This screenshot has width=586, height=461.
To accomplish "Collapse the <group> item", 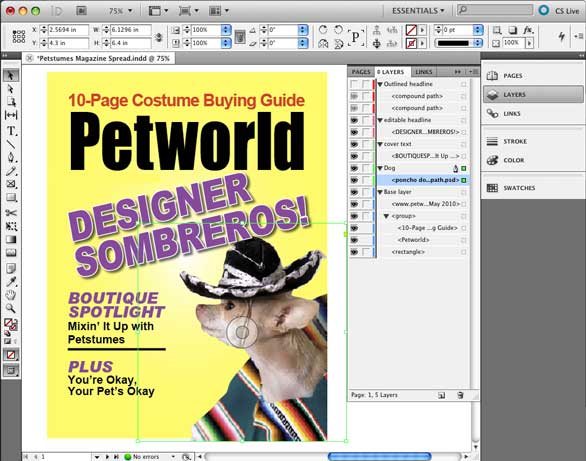I will click(x=386, y=216).
